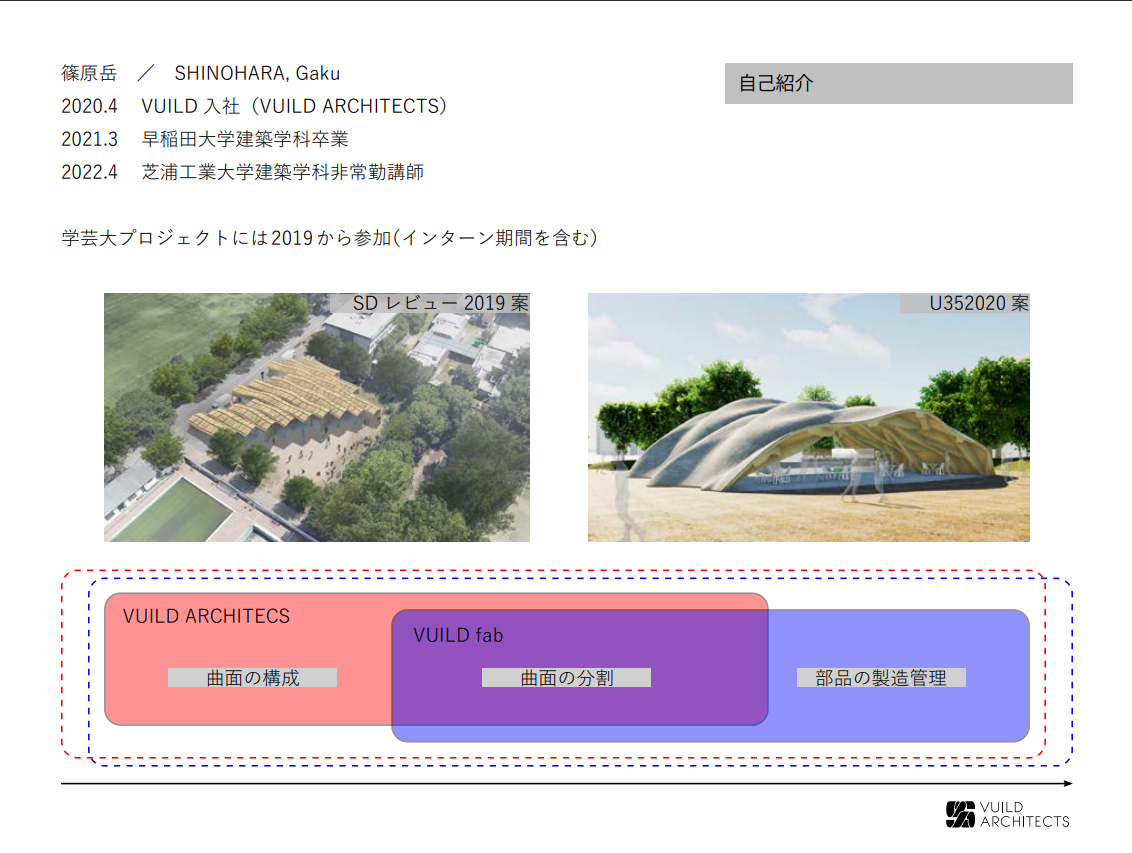
Task: Select the name line 篠原岳 / SHINOHARA, Gaku
Action: pyautogui.click(x=201, y=73)
